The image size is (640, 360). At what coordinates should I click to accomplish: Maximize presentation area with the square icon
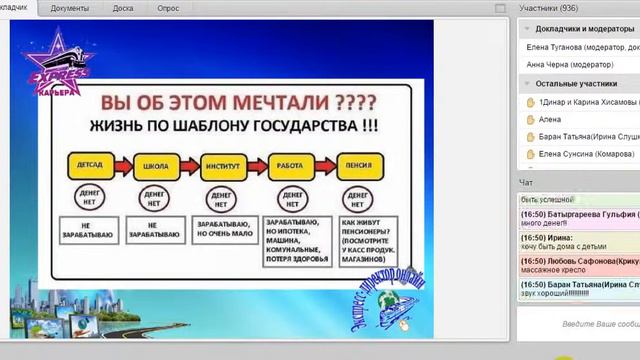click(x=500, y=8)
